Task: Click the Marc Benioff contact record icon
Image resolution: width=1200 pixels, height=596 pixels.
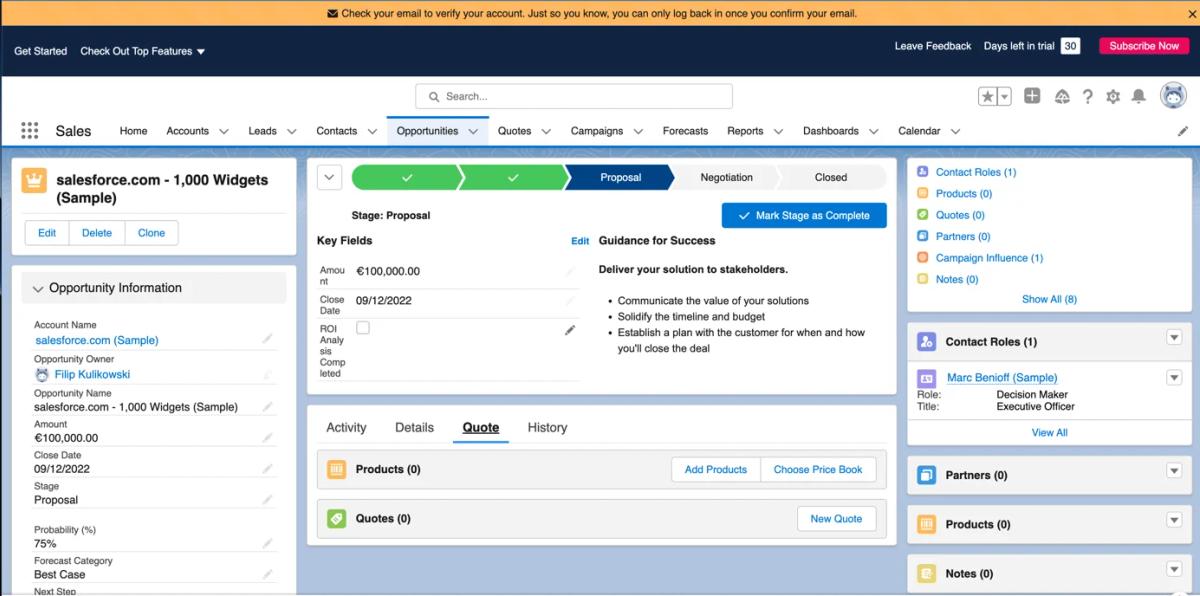Action: coord(927,378)
